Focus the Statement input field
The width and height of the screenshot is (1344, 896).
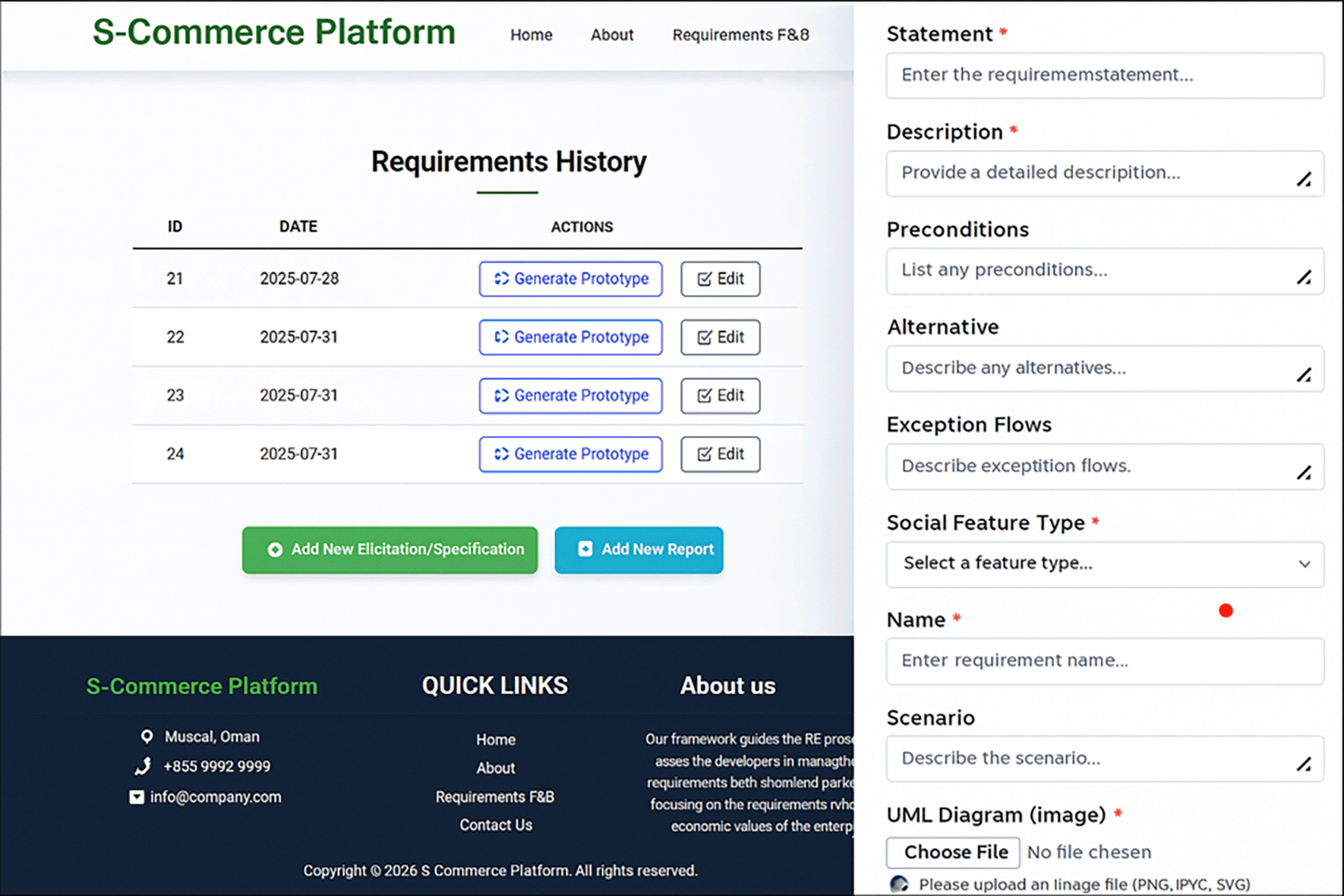point(1104,75)
